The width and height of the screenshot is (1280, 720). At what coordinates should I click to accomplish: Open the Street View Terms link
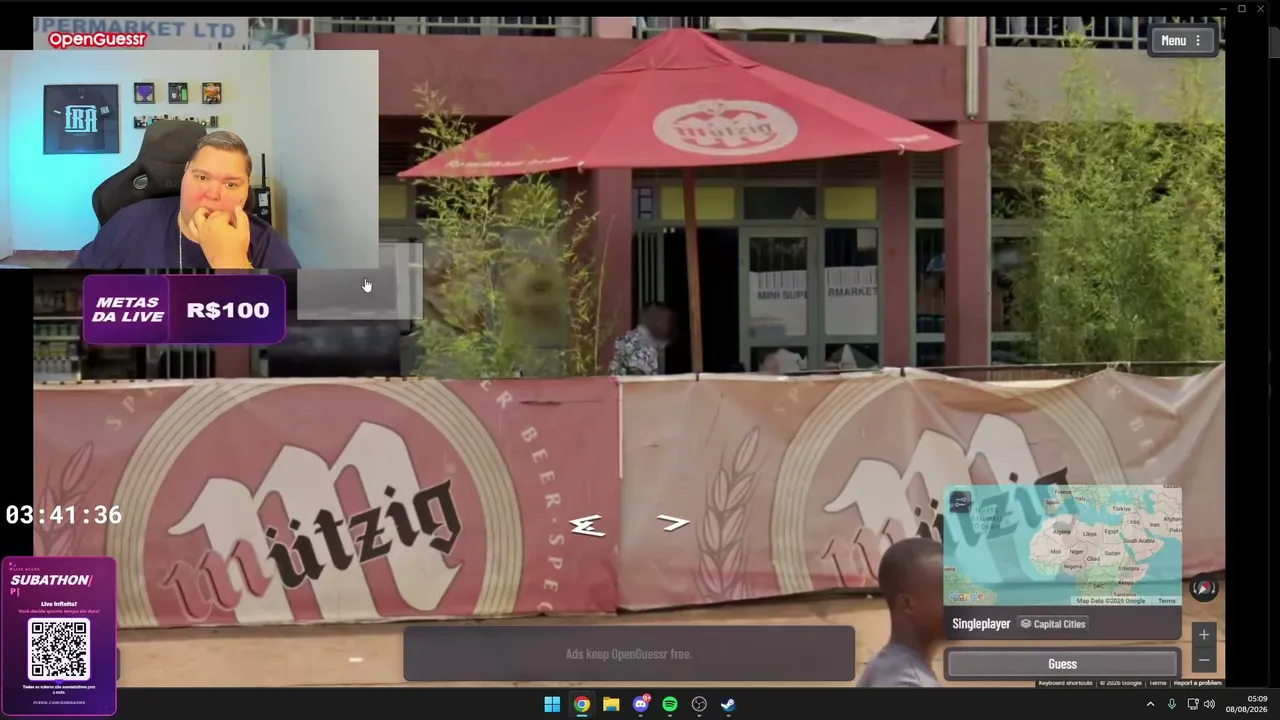[1157, 683]
